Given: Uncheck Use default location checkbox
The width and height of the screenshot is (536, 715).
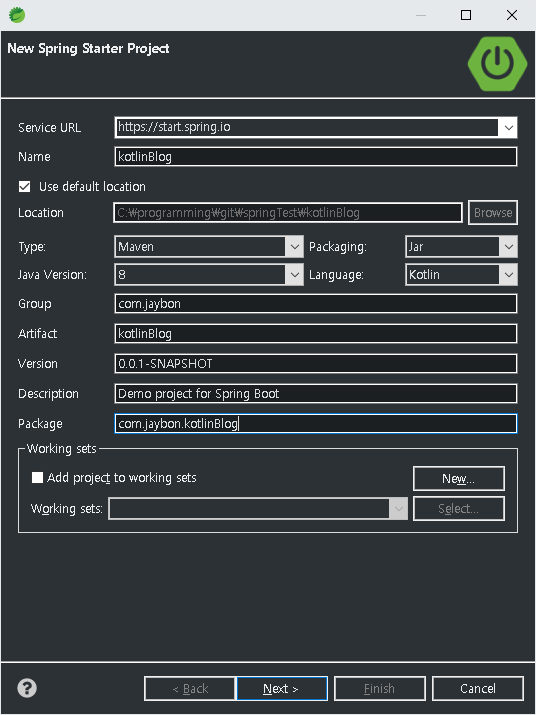Looking at the screenshot, I should [x=25, y=187].
